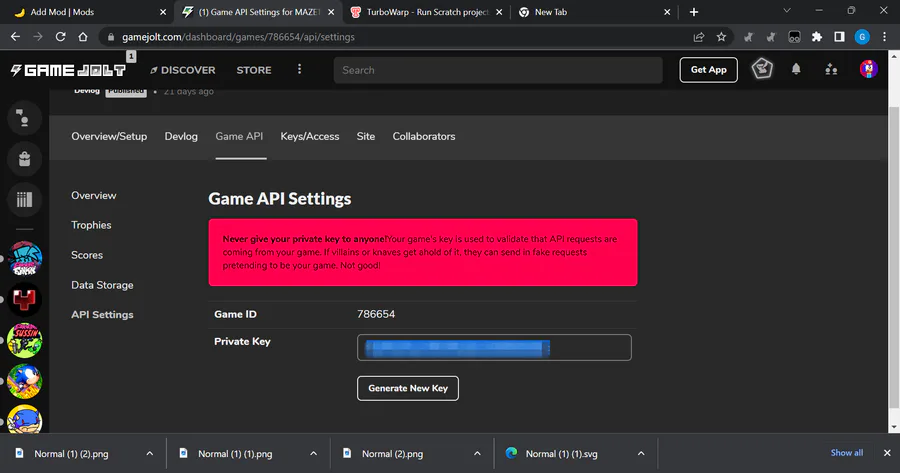This screenshot has height=473, width=900.
Task: Click the Private Key field
Action: click(x=494, y=347)
